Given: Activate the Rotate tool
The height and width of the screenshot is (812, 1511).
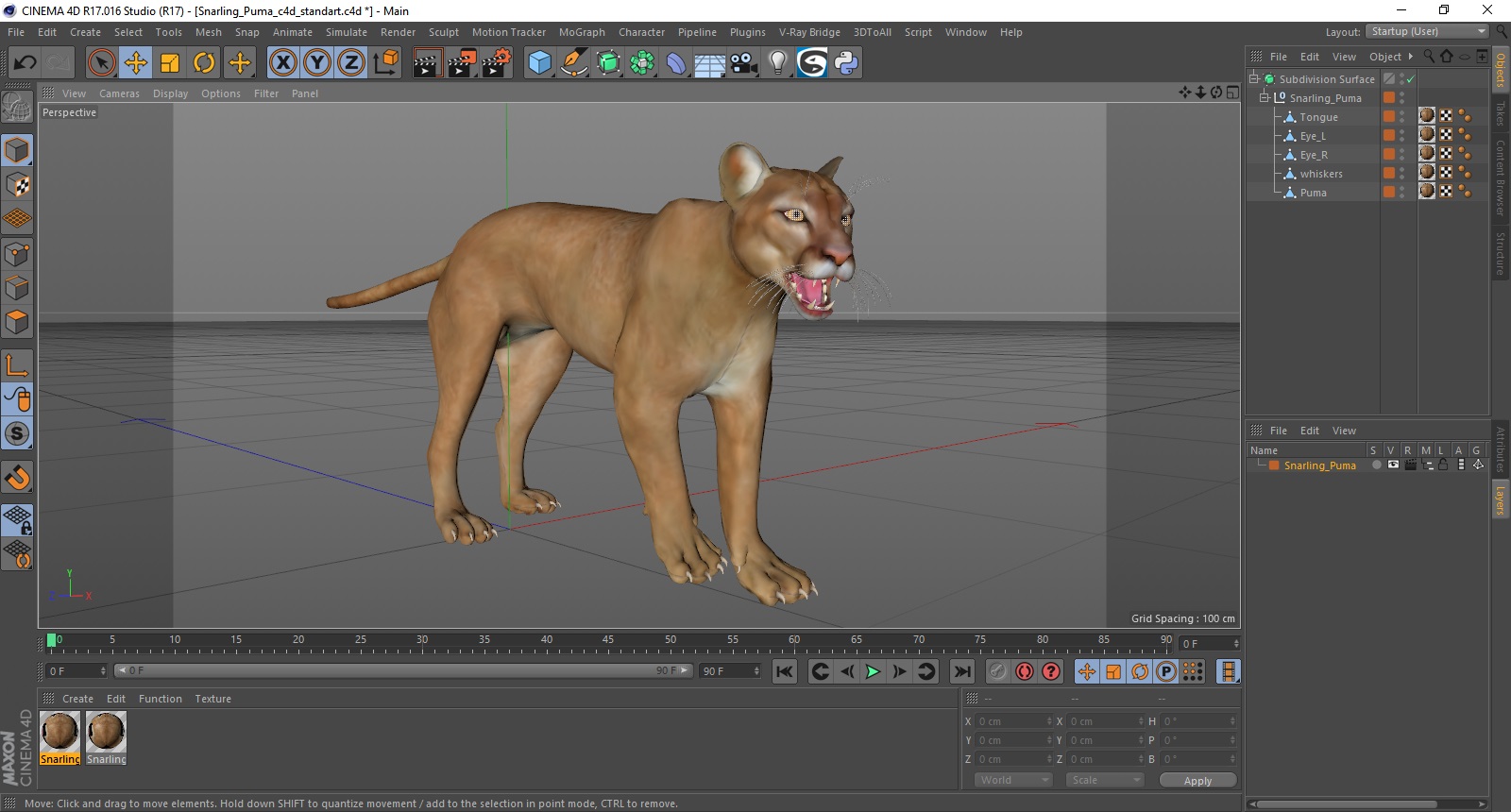Looking at the screenshot, I should coord(204,63).
